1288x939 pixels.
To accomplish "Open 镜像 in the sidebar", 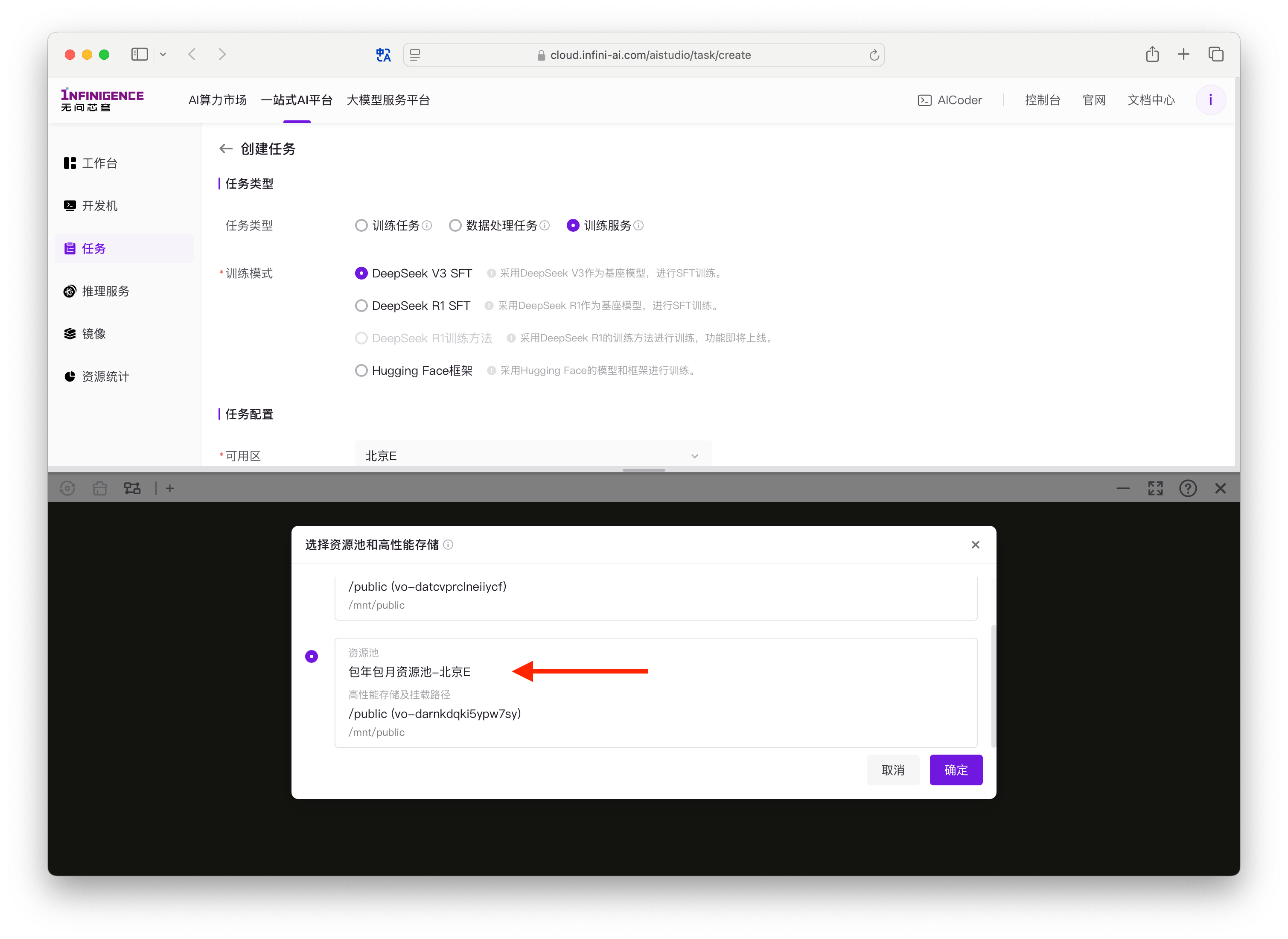I will point(124,334).
